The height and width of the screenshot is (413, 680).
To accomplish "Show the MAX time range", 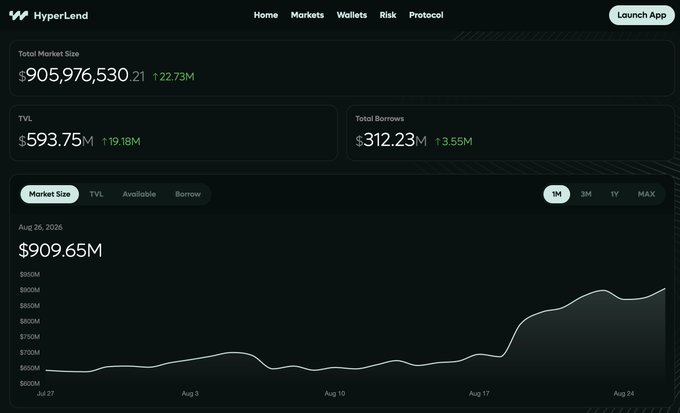I will click(646, 194).
